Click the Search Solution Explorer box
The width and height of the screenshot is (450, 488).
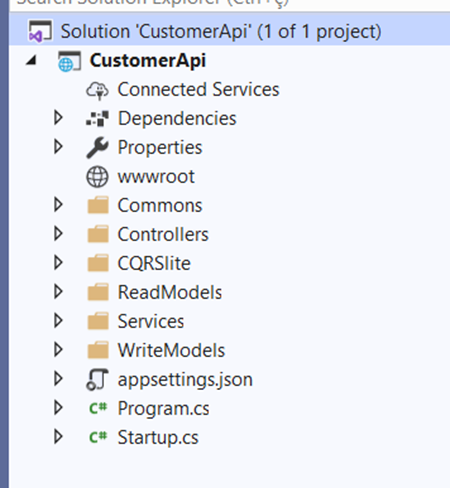230,4
